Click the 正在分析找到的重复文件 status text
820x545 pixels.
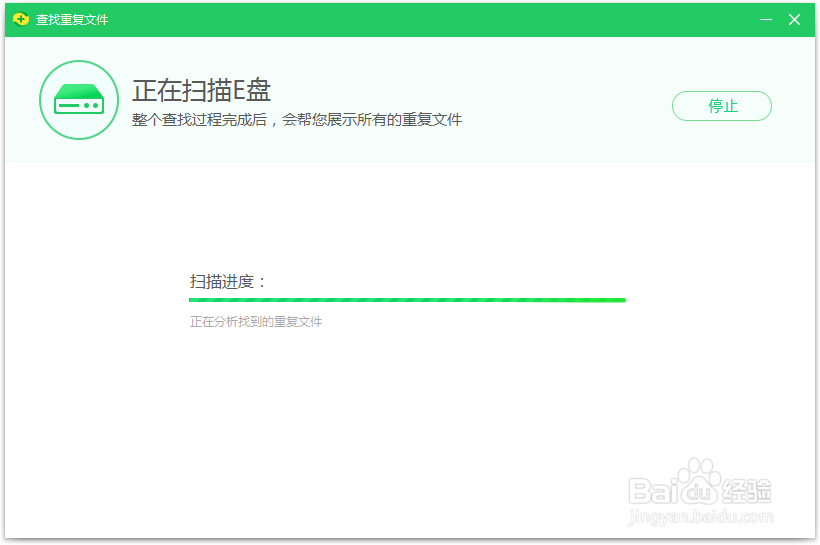256,322
